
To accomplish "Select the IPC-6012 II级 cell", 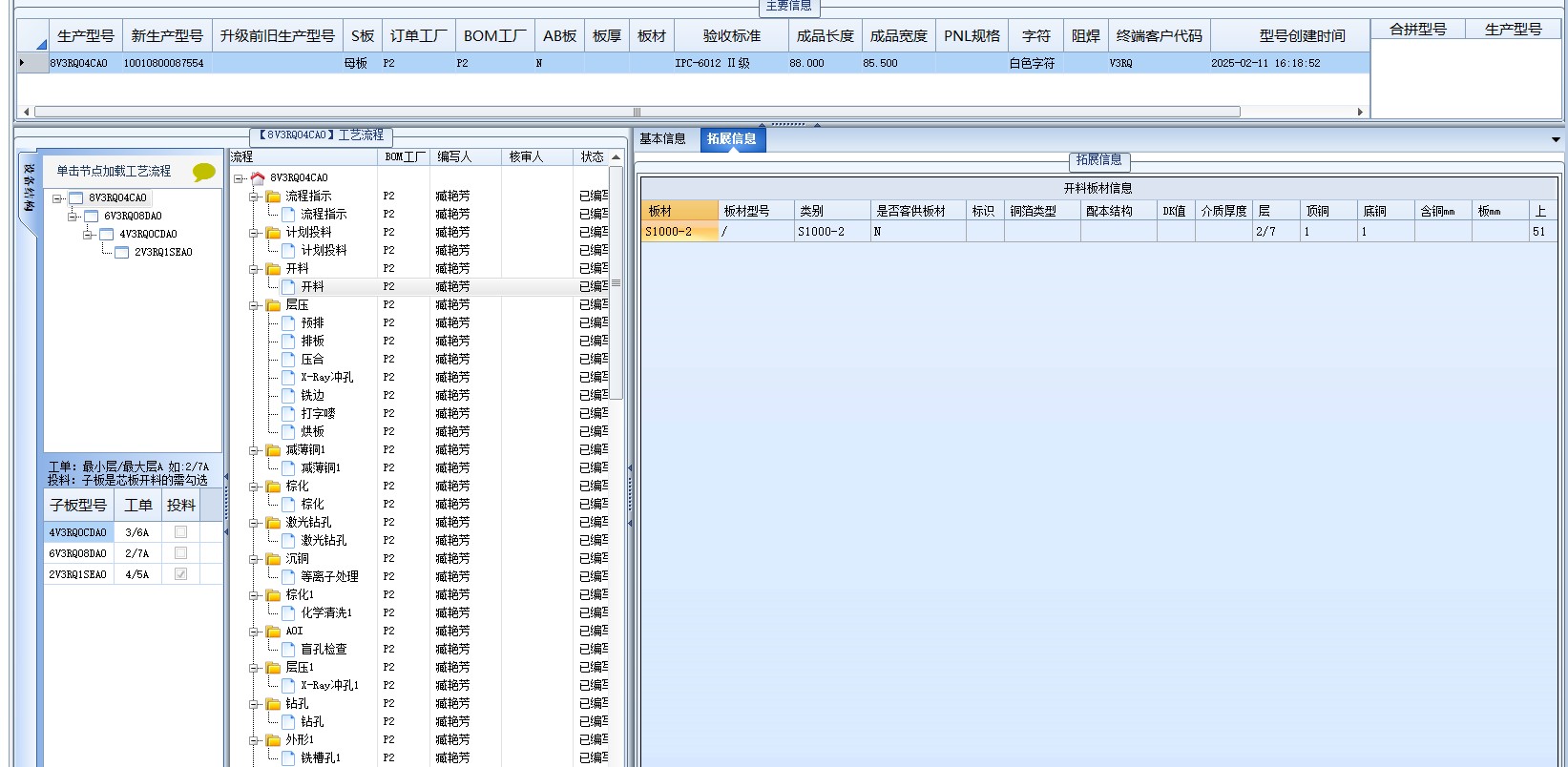I will pos(732,63).
